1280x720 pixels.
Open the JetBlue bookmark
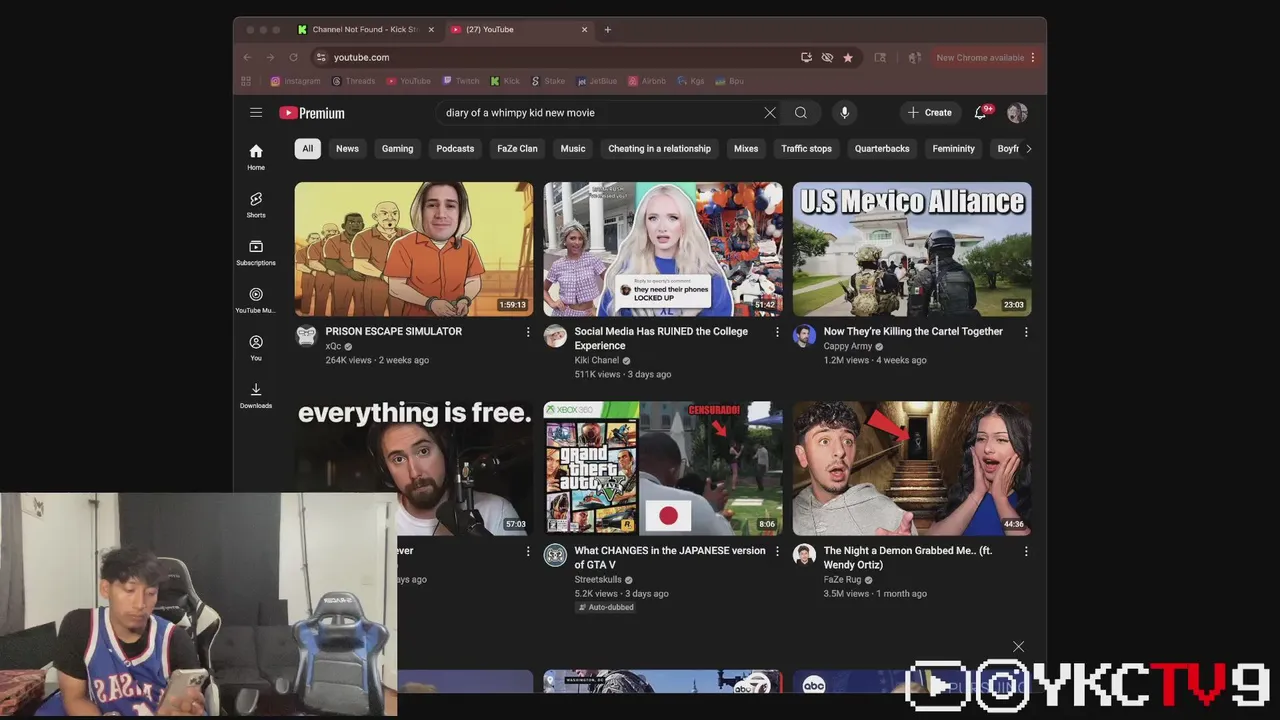(596, 81)
